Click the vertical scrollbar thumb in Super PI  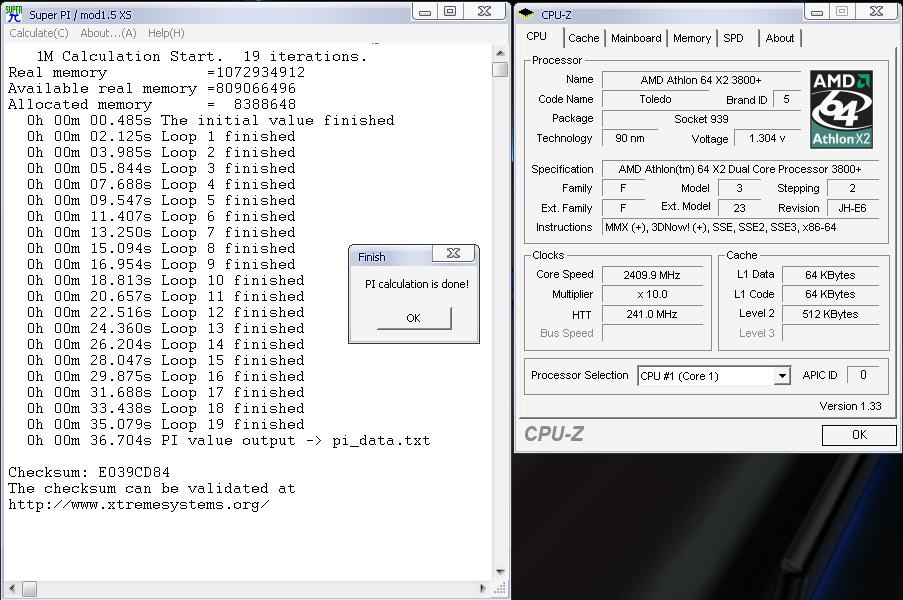500,69
